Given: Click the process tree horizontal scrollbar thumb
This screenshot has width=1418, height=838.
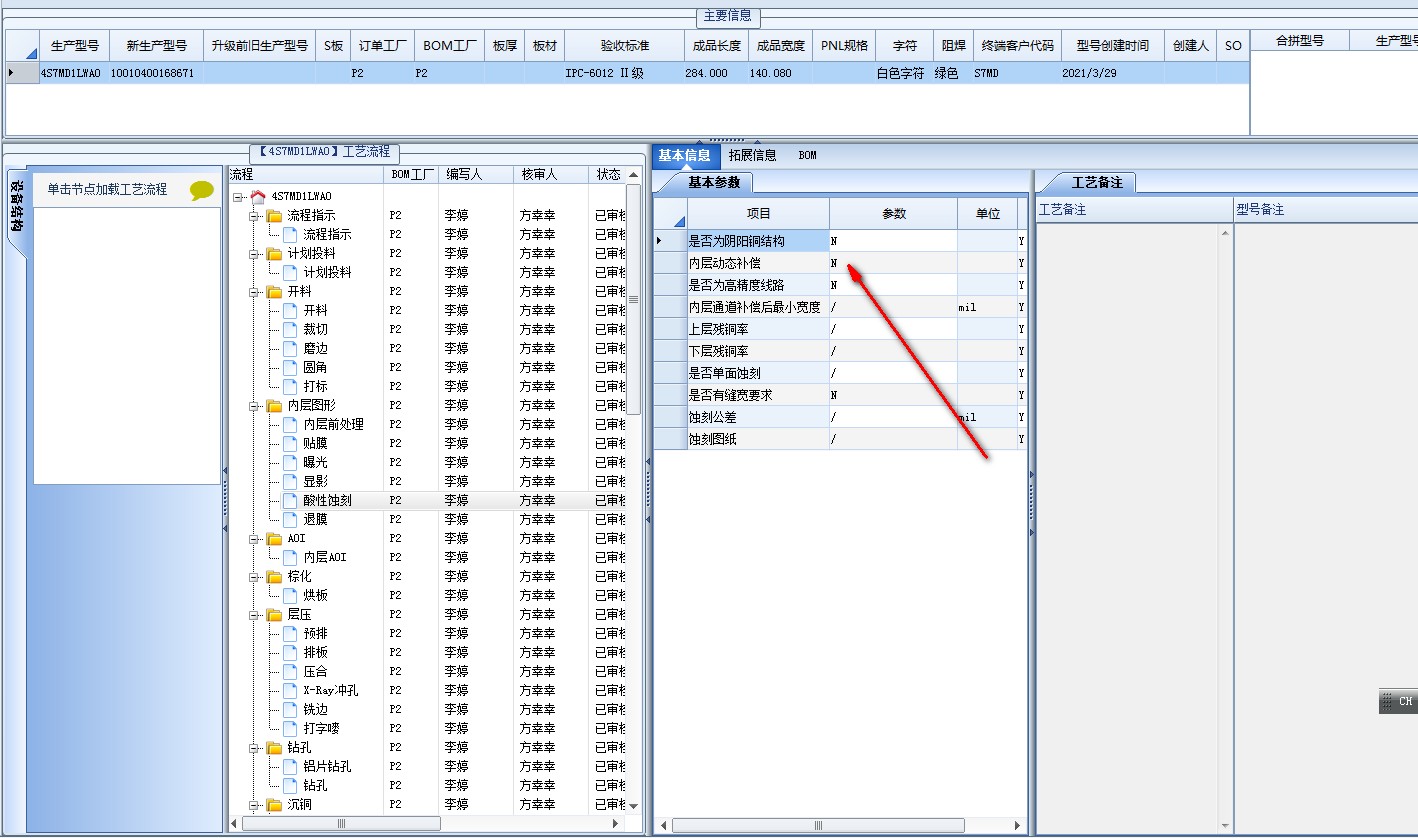Looking at the screenshot, I should [x=341, y=824].
